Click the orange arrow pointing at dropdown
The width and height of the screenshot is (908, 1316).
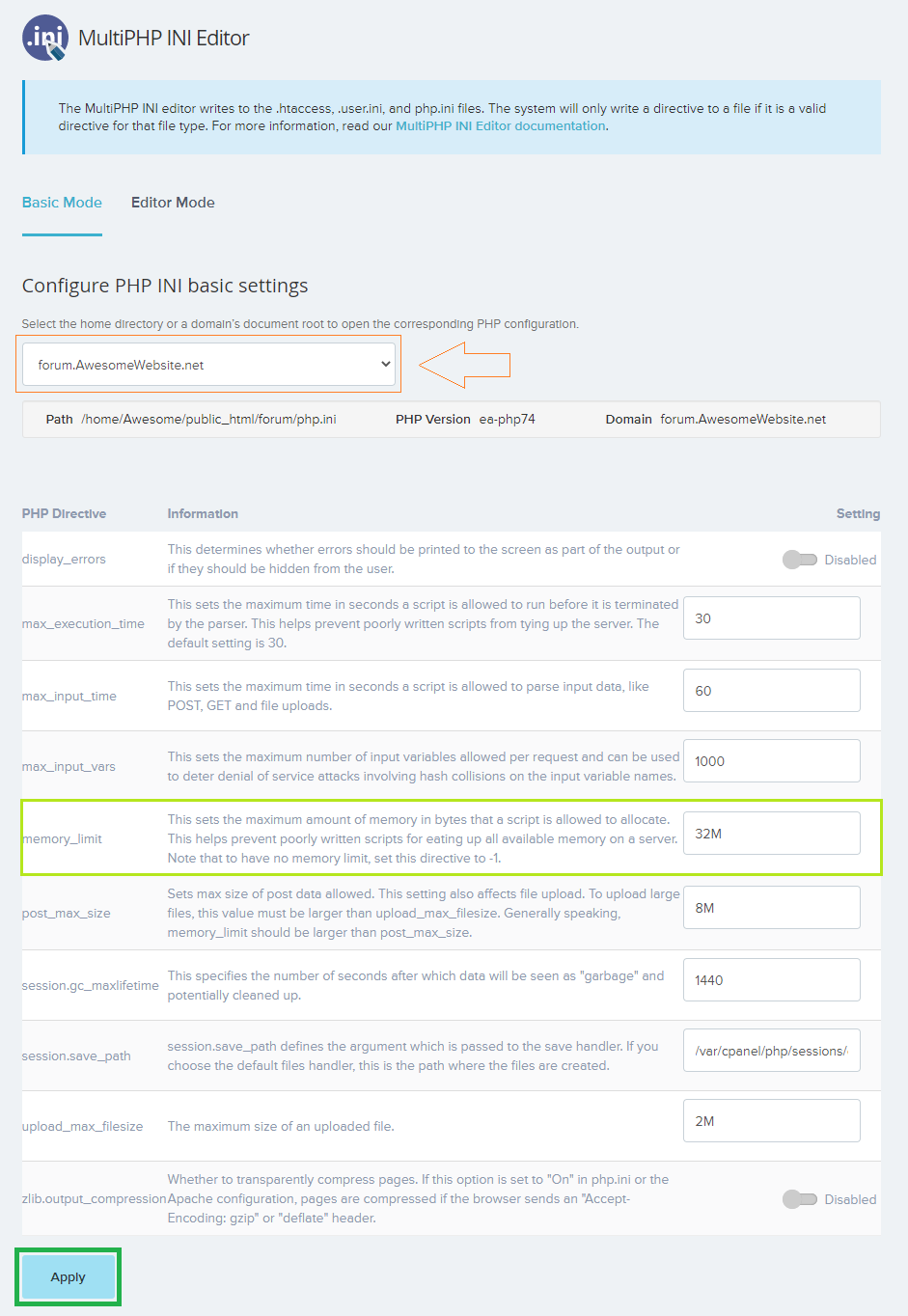pos(464,366)
